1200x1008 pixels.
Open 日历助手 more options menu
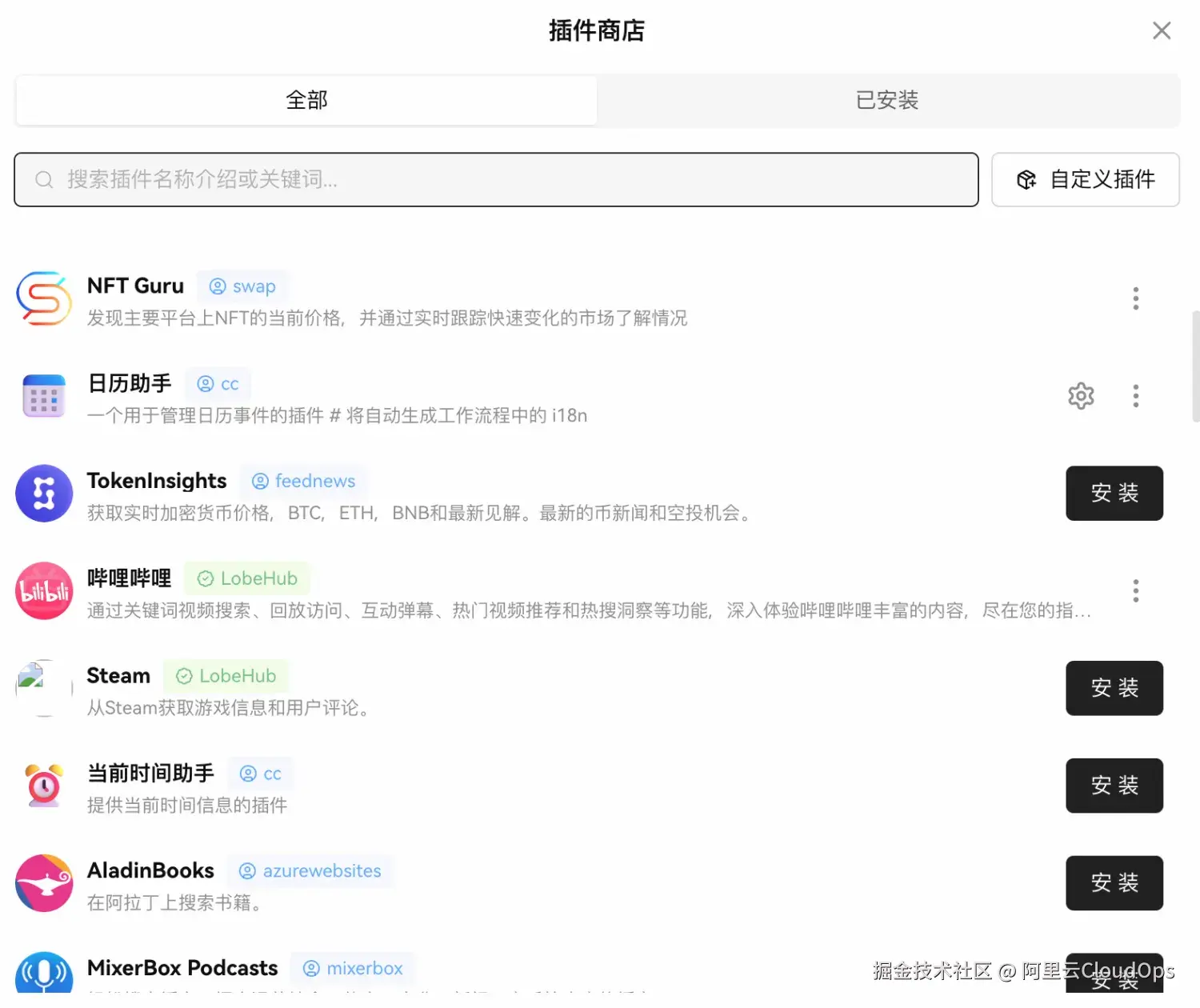1135,396
